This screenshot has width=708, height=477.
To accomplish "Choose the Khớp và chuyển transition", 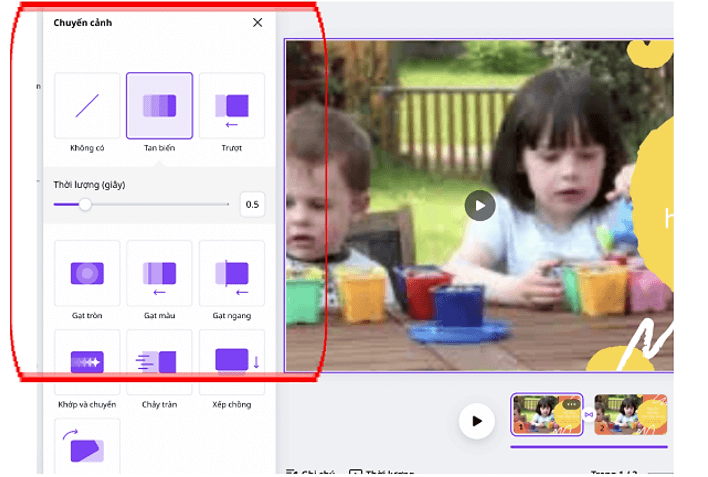I will click(87, 362).
